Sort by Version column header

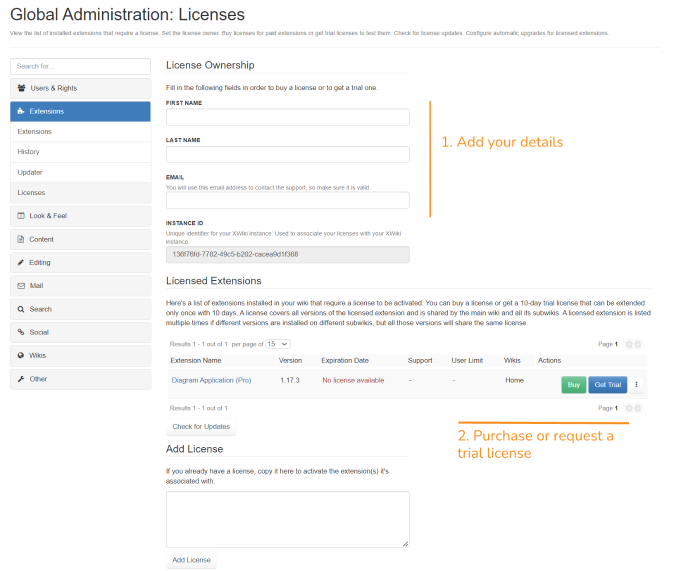pyautogui.click(x=290, y=360)
